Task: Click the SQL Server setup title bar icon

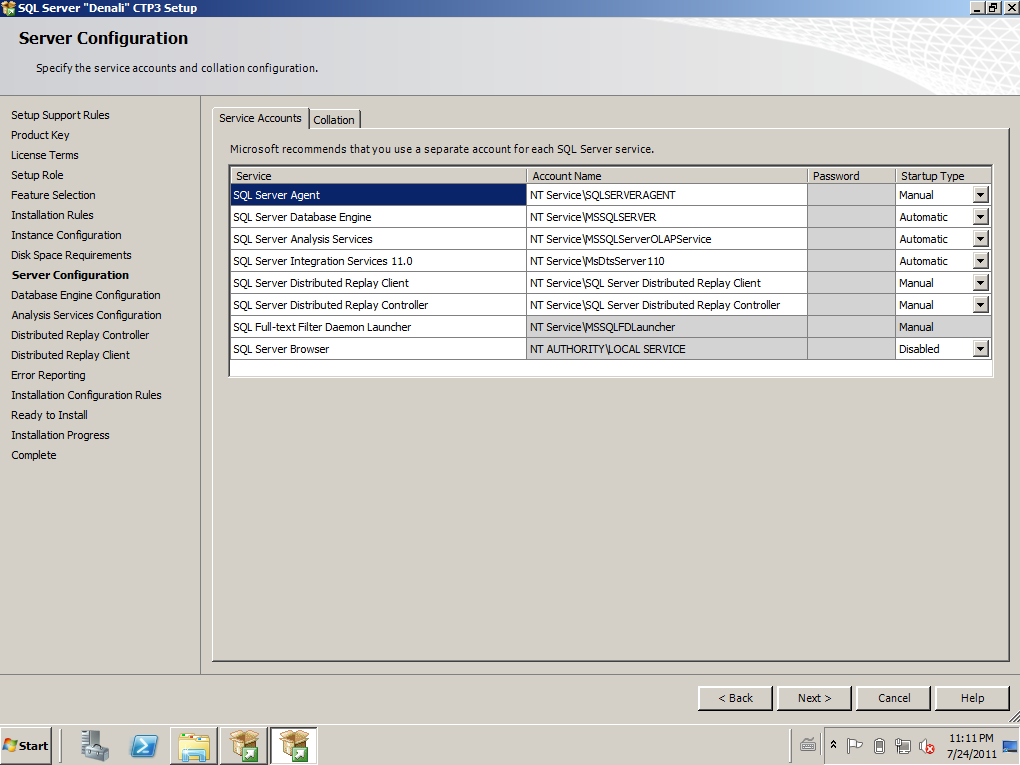Action: [8, 8]
